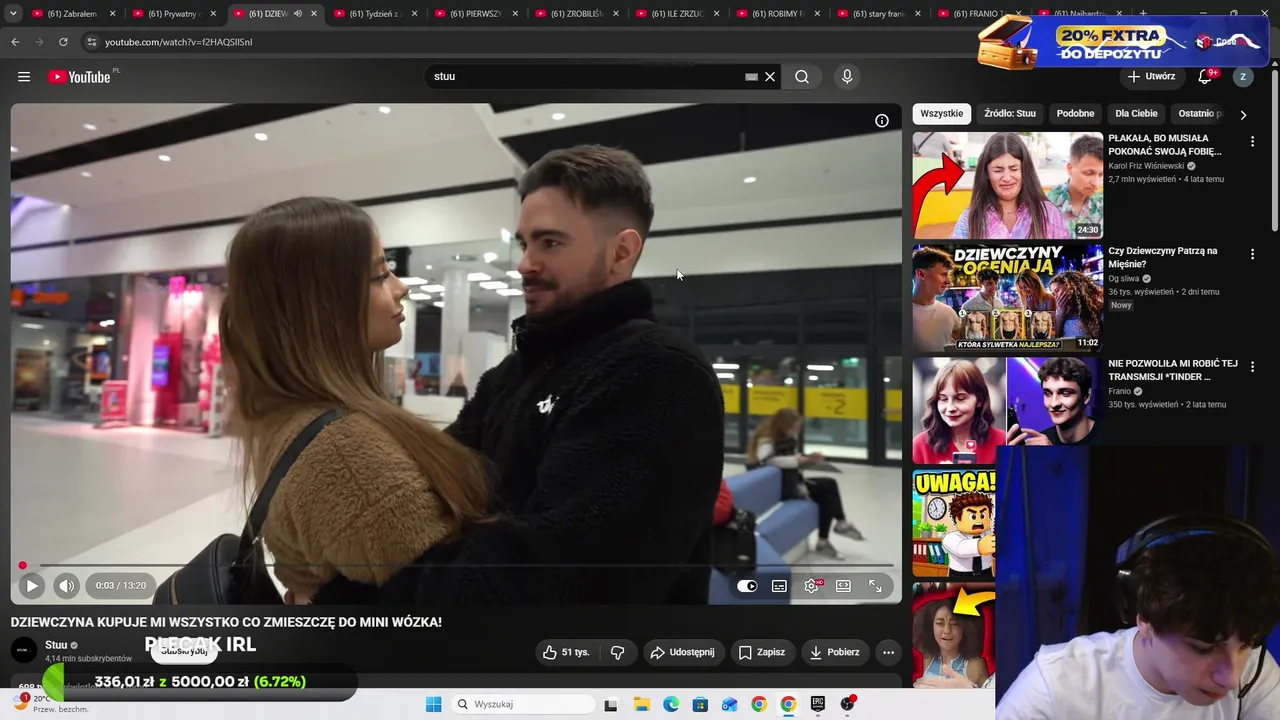Dislike the video
Image resolution: width=1280 pixels, height=720 pixels.
(x=617, y=652)
